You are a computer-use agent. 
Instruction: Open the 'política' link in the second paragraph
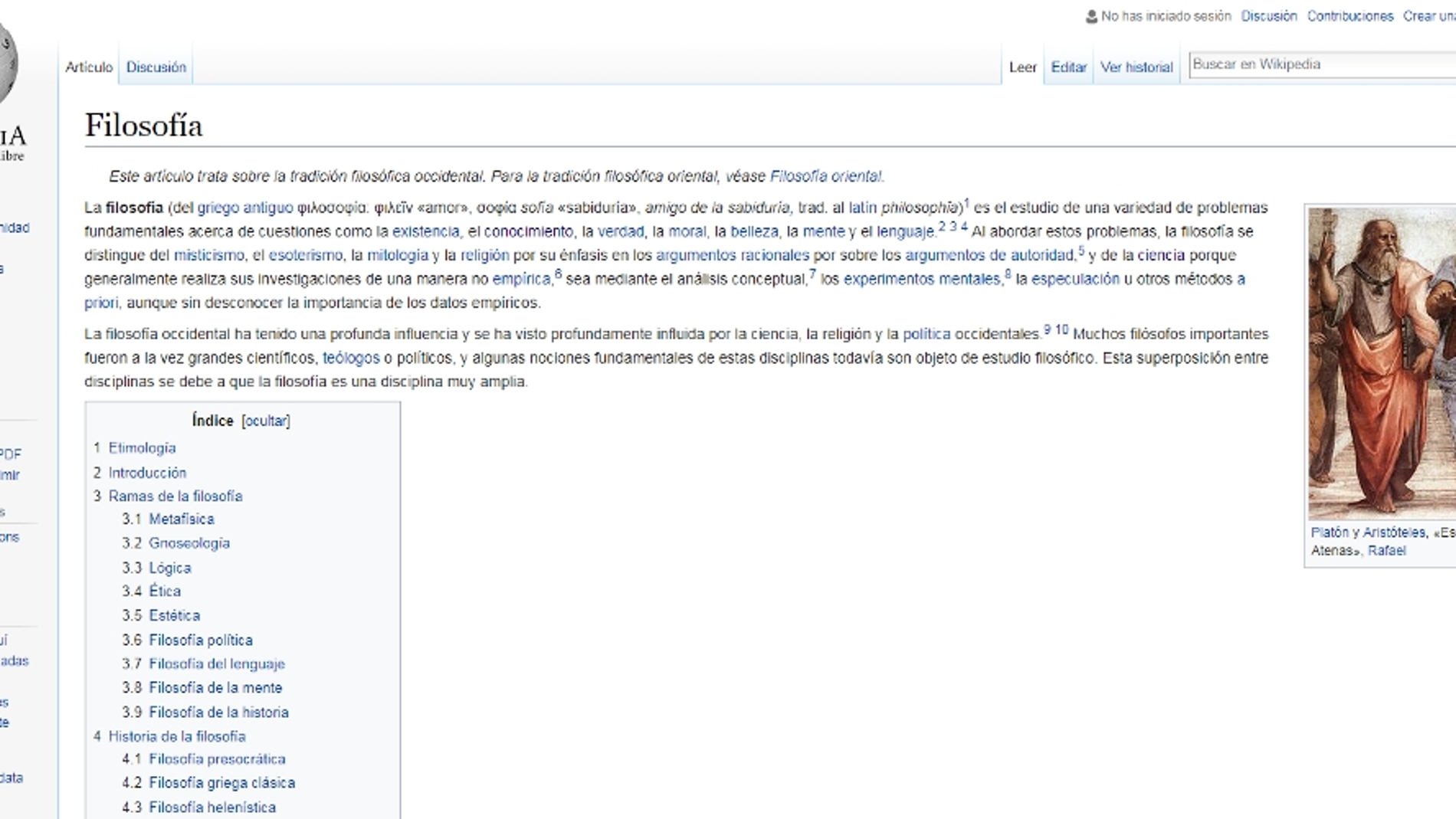[926, 334]
